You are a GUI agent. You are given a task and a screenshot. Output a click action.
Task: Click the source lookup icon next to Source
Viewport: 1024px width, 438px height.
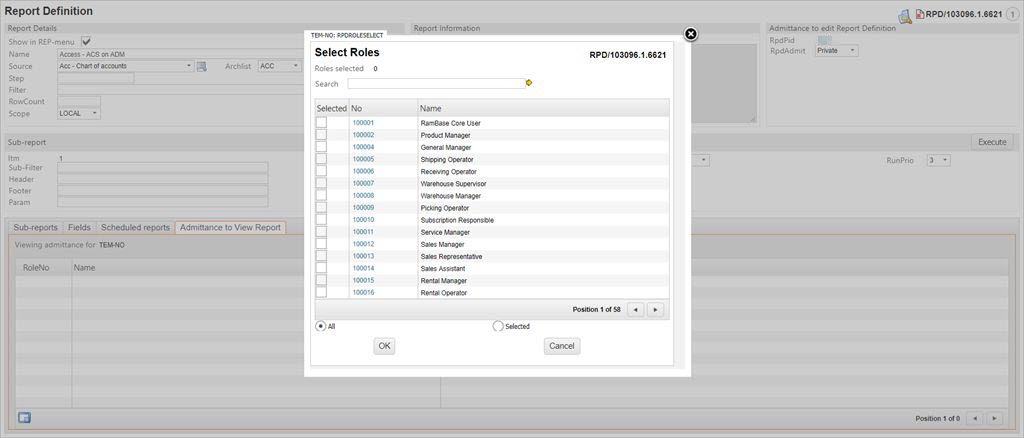[x=201, y=66]
